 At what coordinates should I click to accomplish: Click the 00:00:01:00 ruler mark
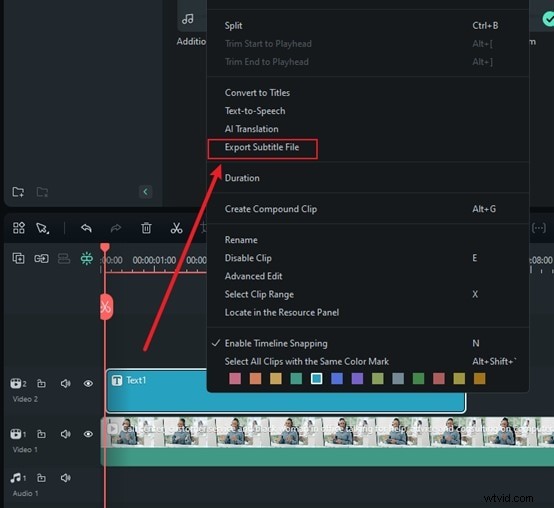154,260
